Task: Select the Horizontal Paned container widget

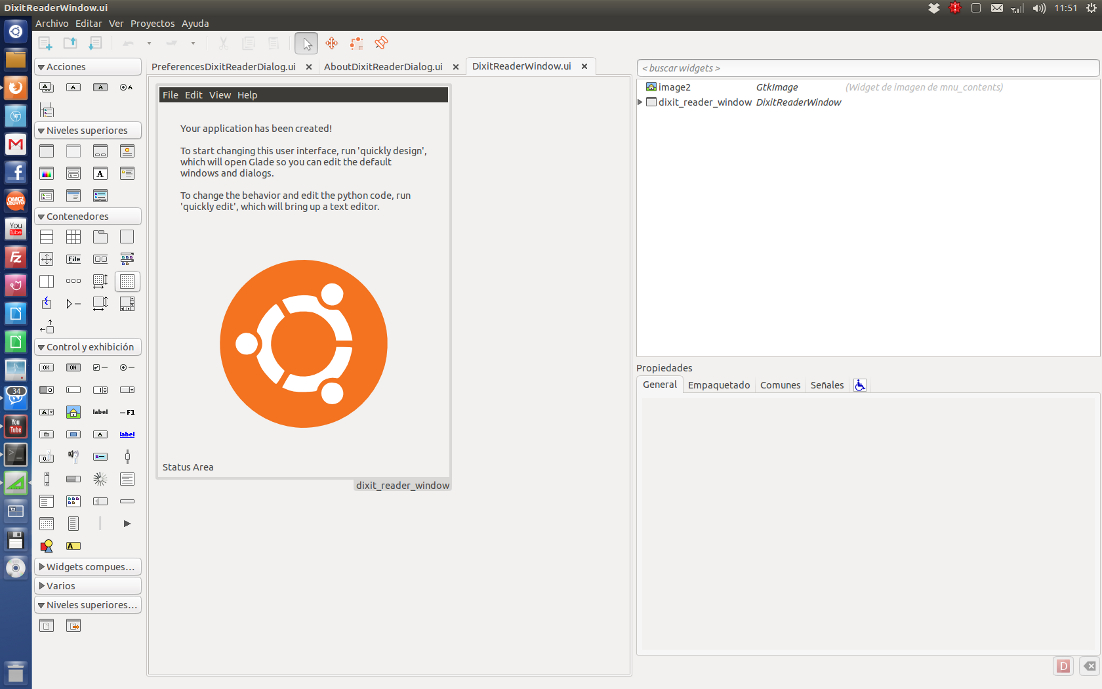Action: pos(46,282)
